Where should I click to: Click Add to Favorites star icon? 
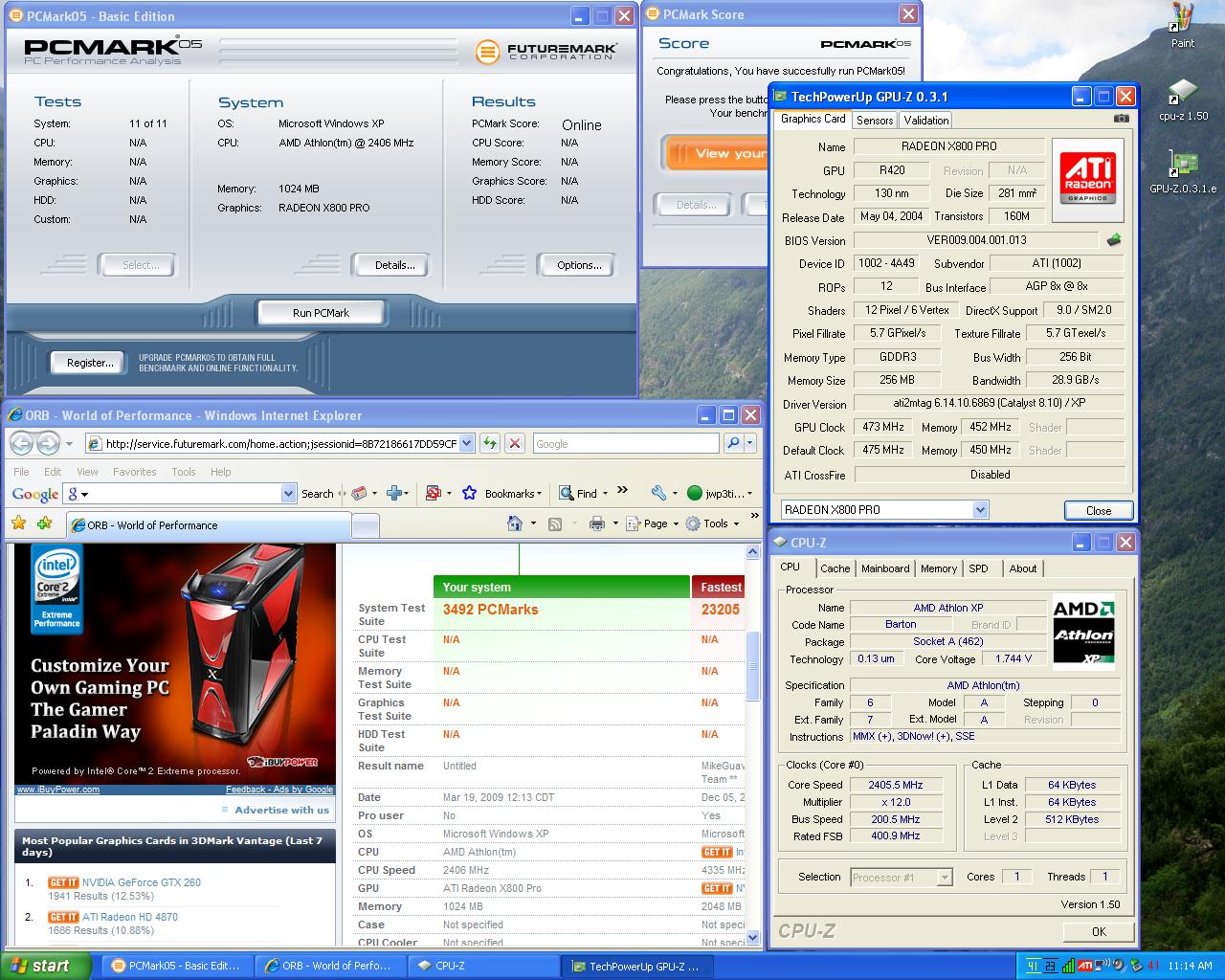tap(44, 523)
